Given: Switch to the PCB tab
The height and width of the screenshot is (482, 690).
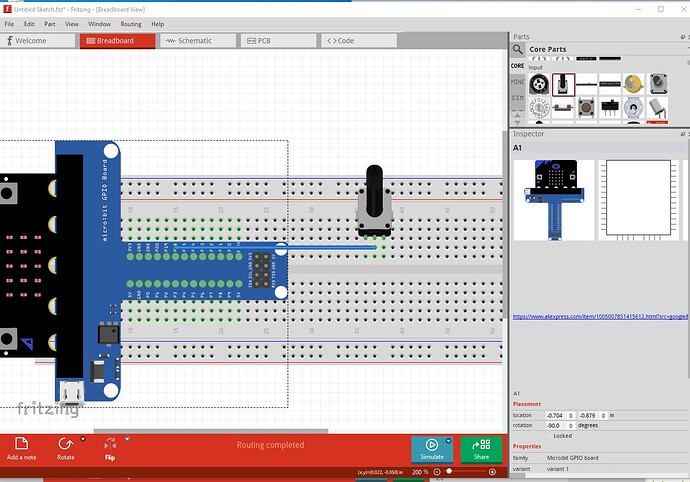Looking at the screenshot, I should coord(278,41).
